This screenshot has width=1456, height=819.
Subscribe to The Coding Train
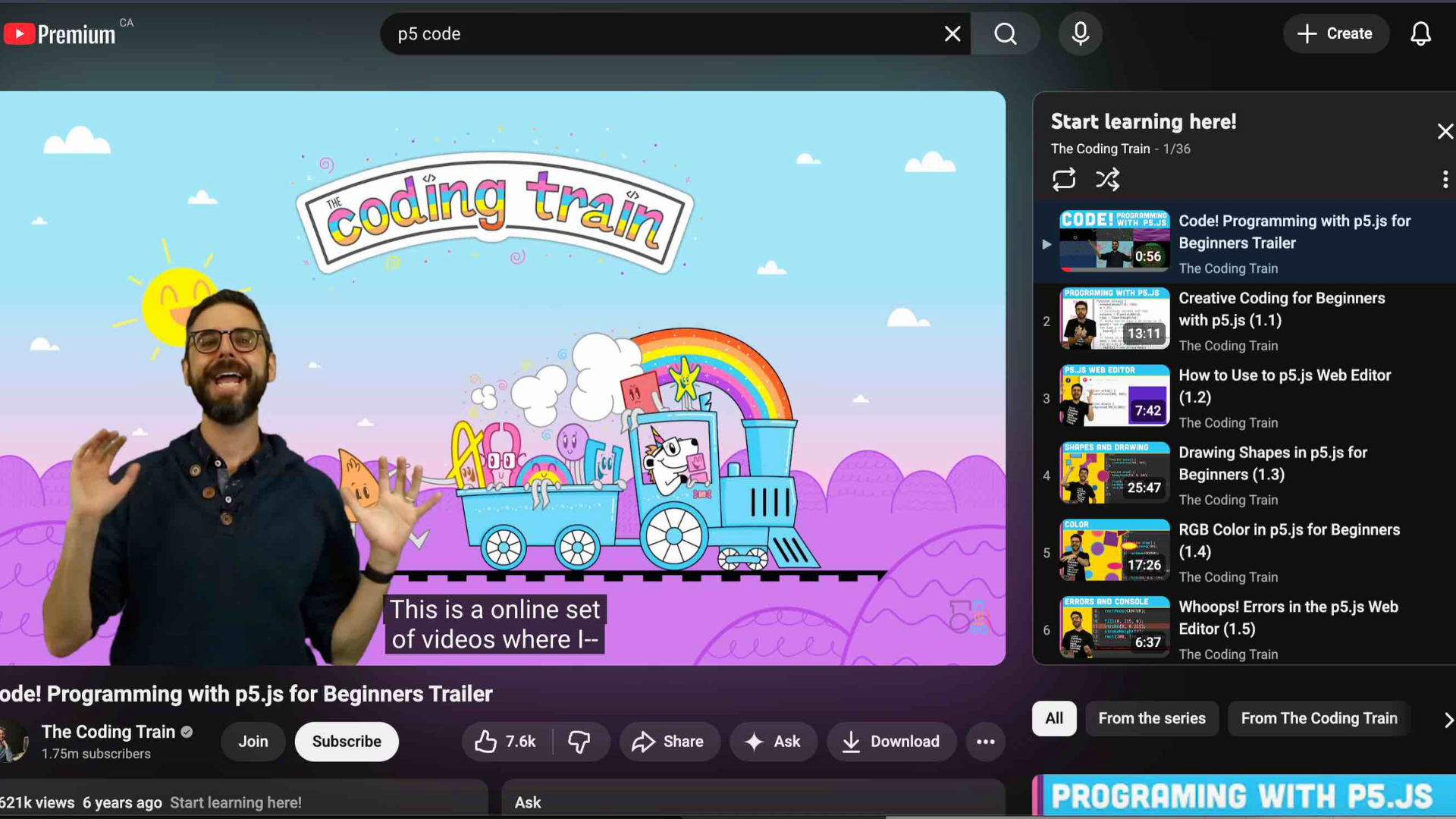tap(347, 742)
